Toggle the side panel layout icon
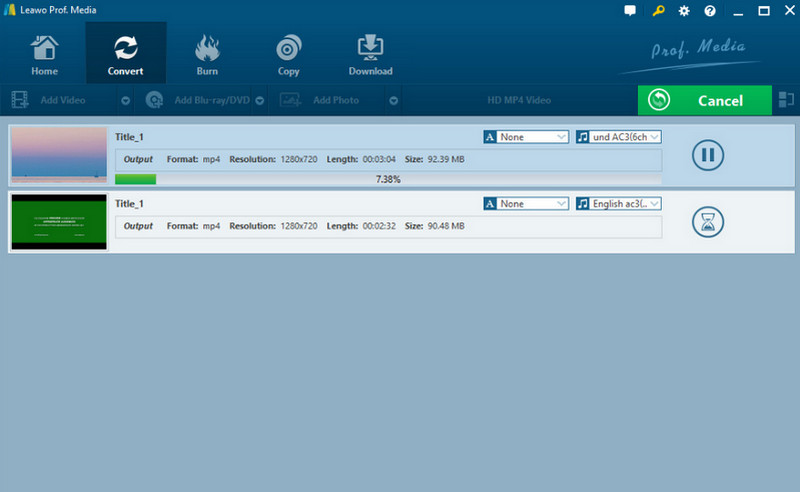 786,100
